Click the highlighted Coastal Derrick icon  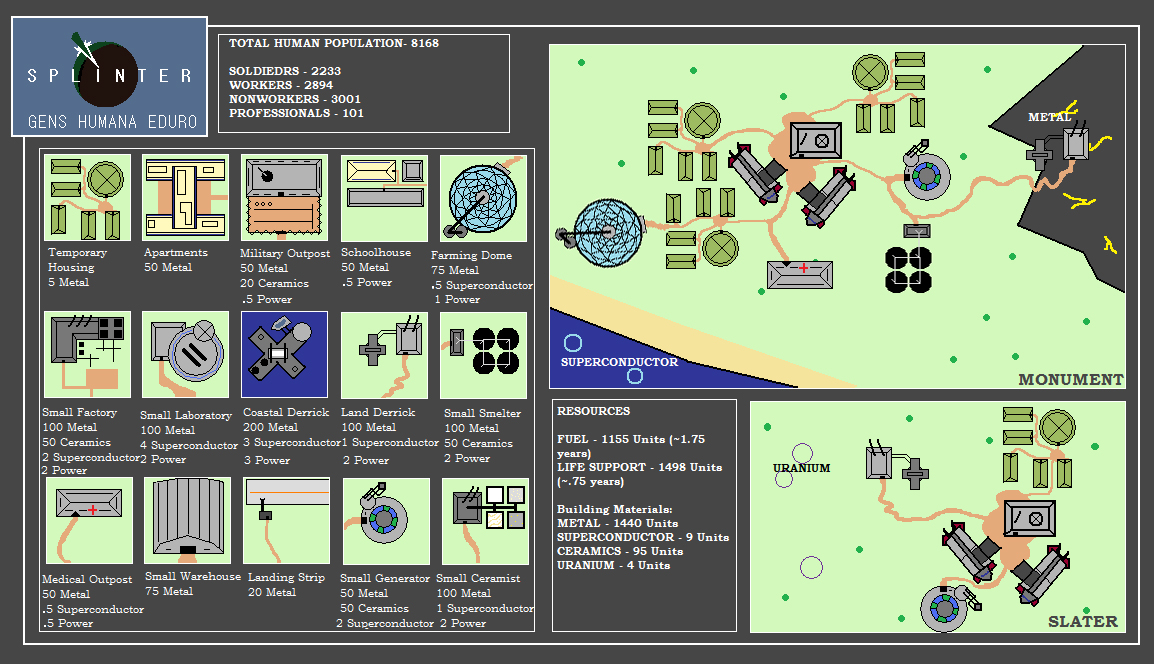[284, 355]
